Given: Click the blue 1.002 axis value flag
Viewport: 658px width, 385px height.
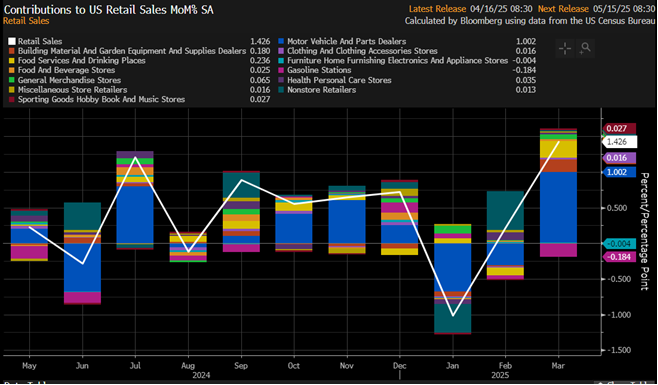Looking at the screenshot, I should pos(619,172).
